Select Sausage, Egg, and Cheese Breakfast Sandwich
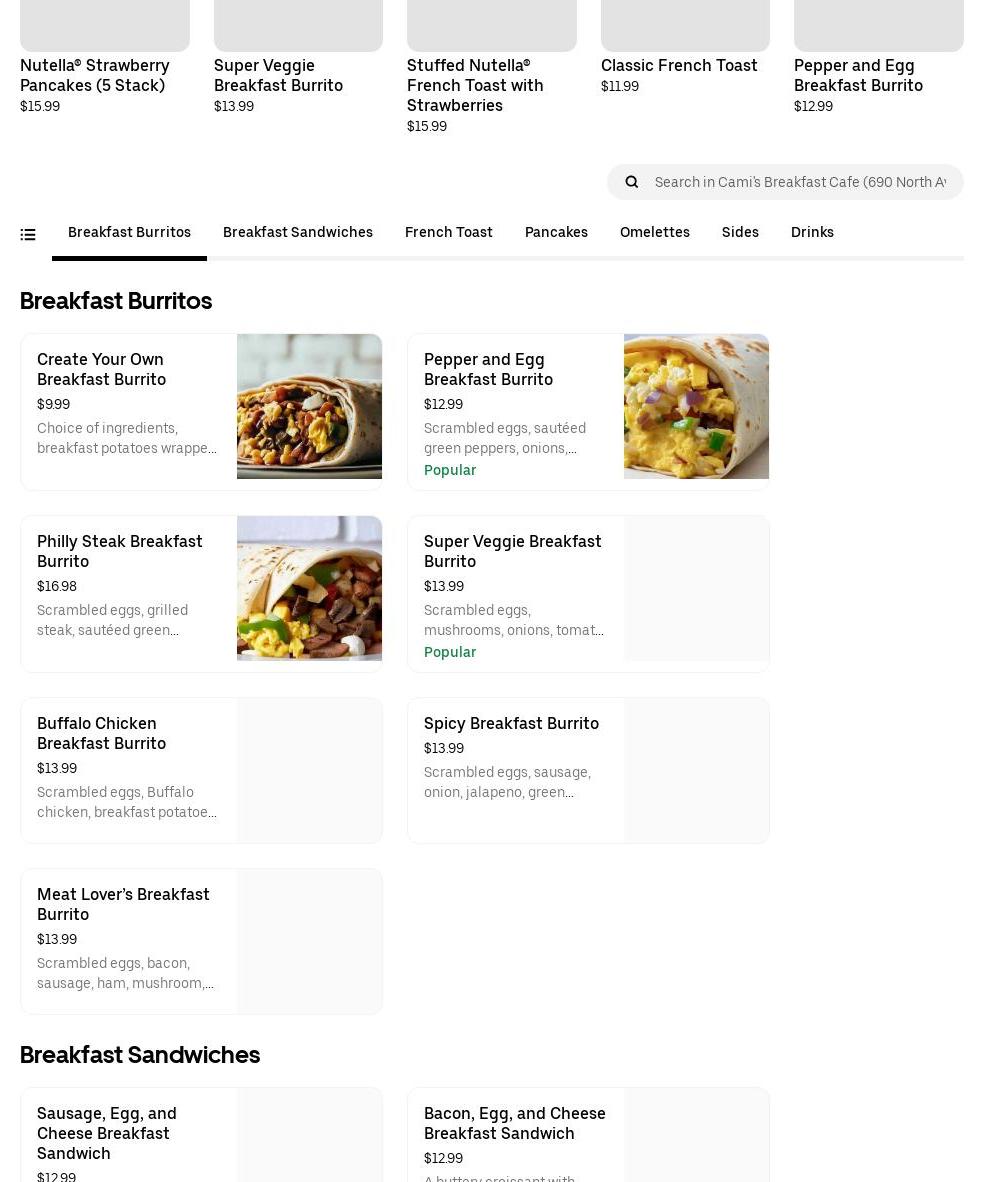The width and height of the screenshot is (984, 1182). [x=107, y=1132]
